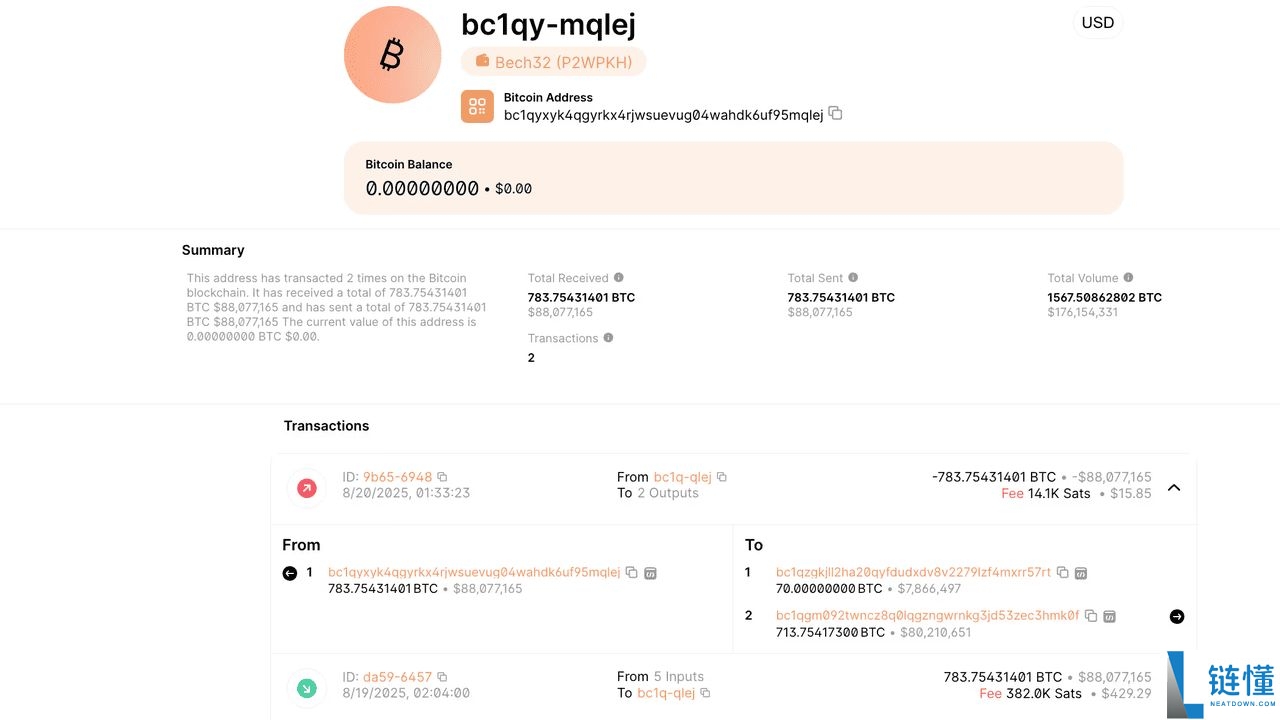Copy transaction ID 9b65-6948
The image size is (1280, 720).
click(442, 477)
